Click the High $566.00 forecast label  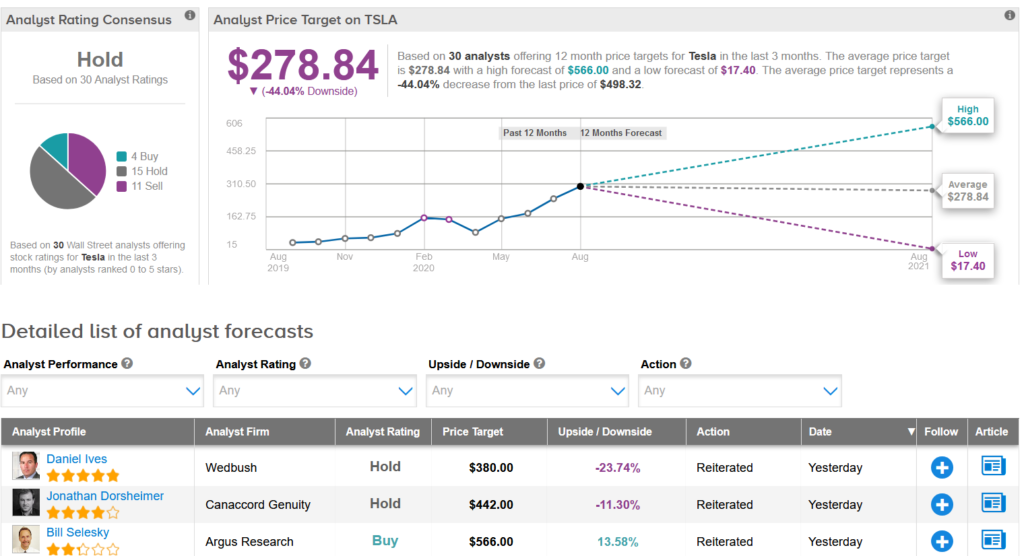coord(967,115)
